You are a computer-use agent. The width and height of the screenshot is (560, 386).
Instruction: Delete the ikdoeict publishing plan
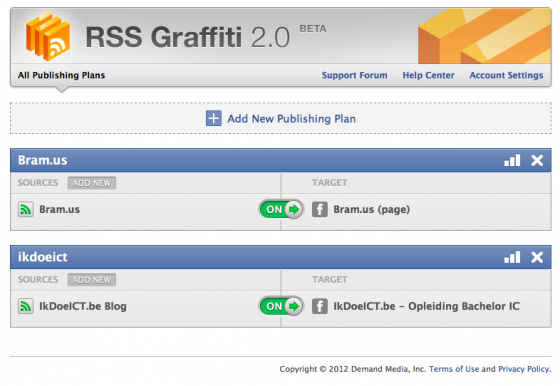tap(537, 257)
